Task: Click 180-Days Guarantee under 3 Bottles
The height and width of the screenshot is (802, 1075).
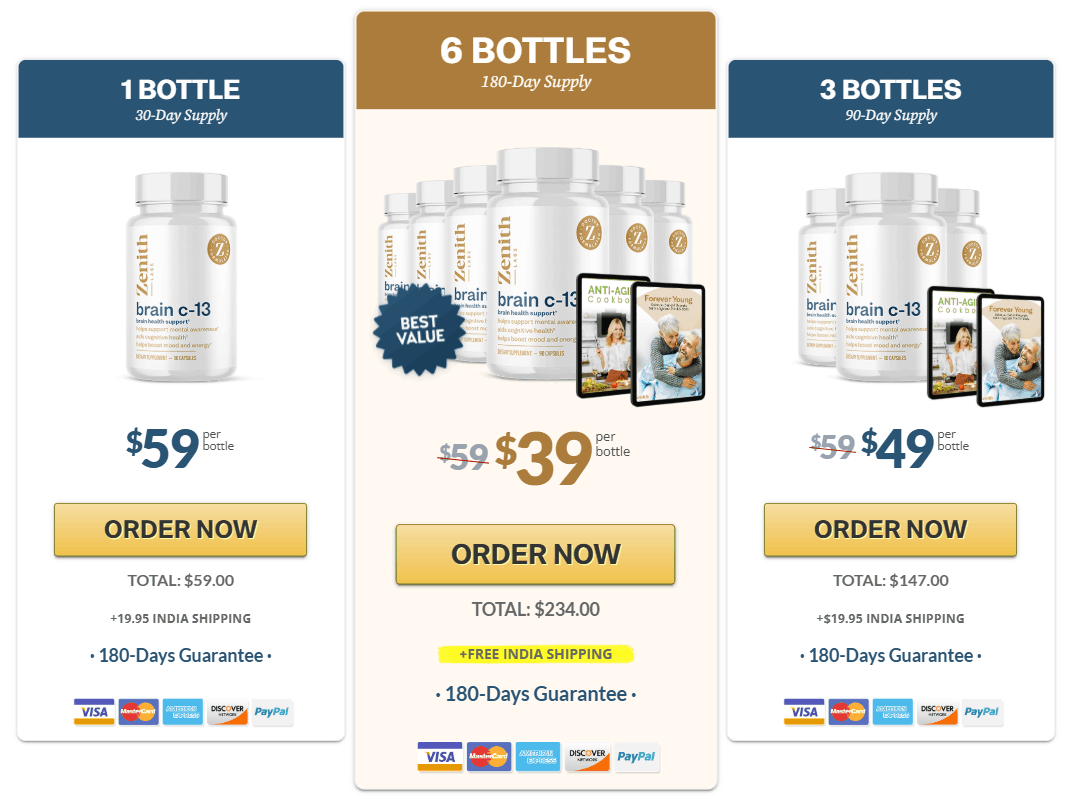Action: (891, 656)
